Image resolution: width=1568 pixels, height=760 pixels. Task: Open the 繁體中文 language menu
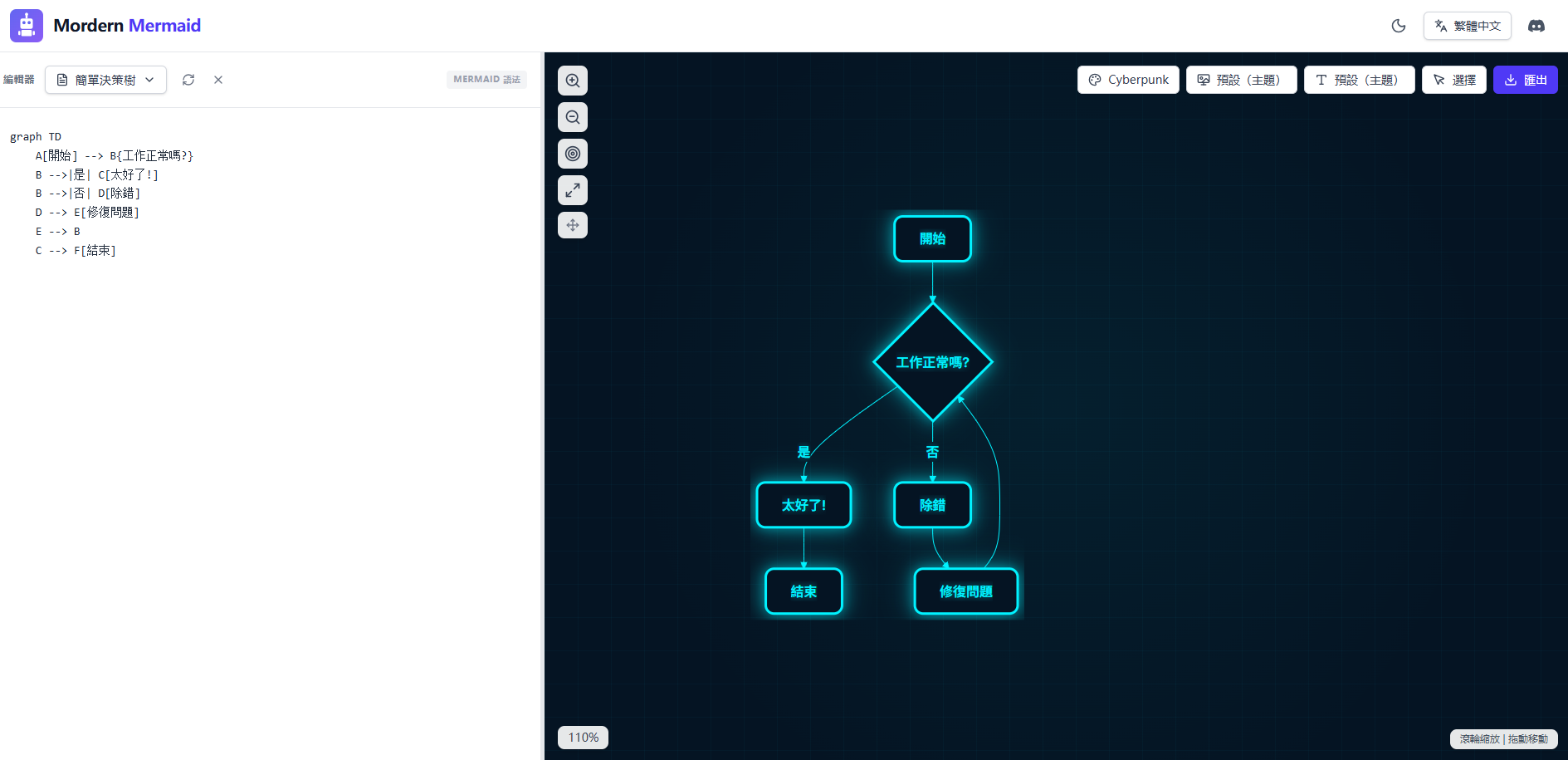point(1467,26)
